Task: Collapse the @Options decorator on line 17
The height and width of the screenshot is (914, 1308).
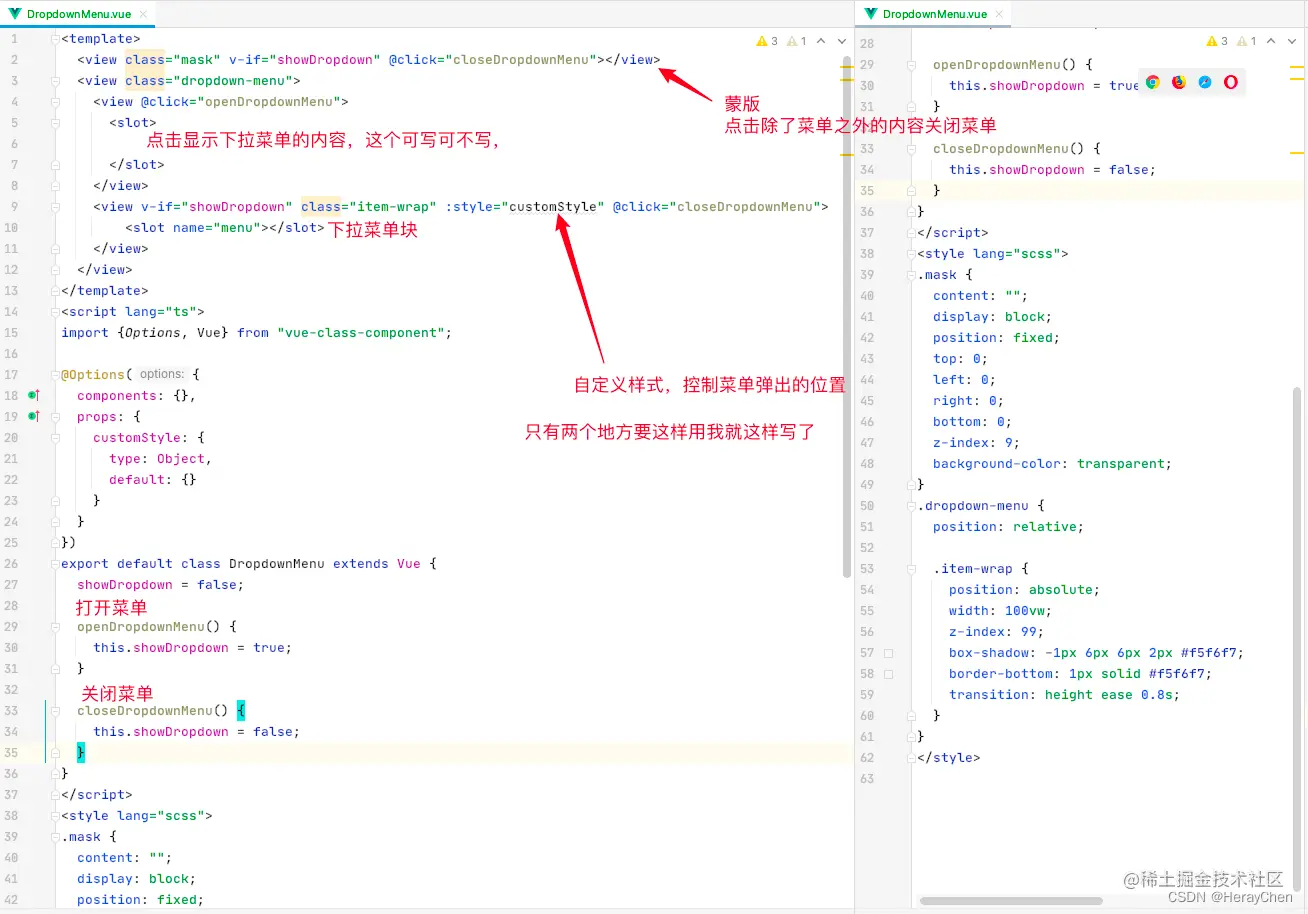Action: (56, 375)
